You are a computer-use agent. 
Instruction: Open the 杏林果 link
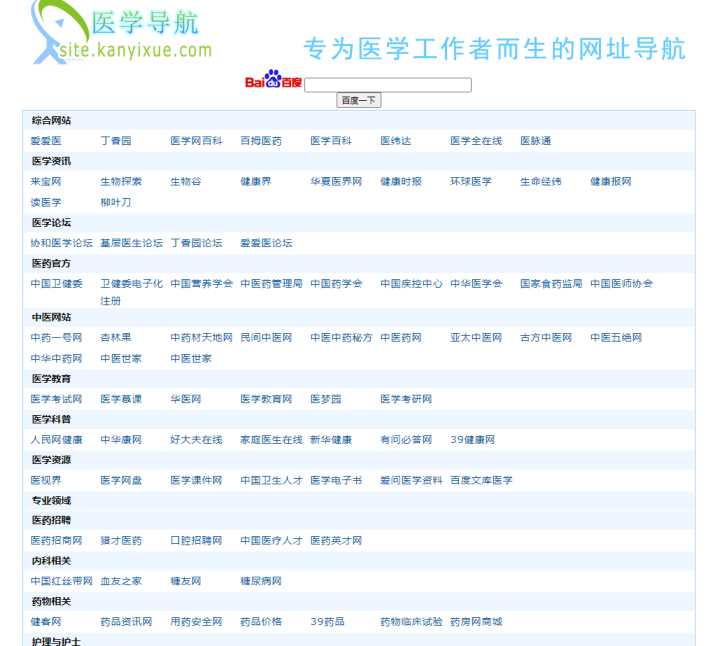[x=116, y=338]
